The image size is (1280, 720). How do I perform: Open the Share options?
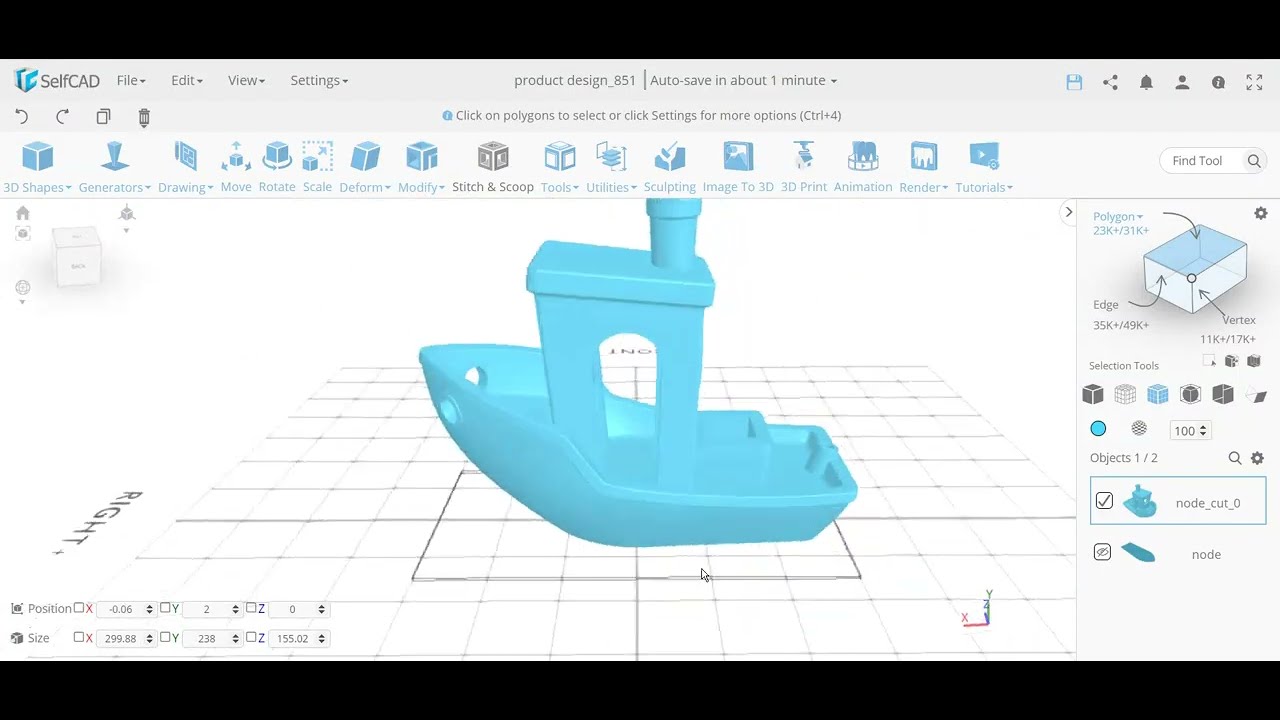(1110, 82)
